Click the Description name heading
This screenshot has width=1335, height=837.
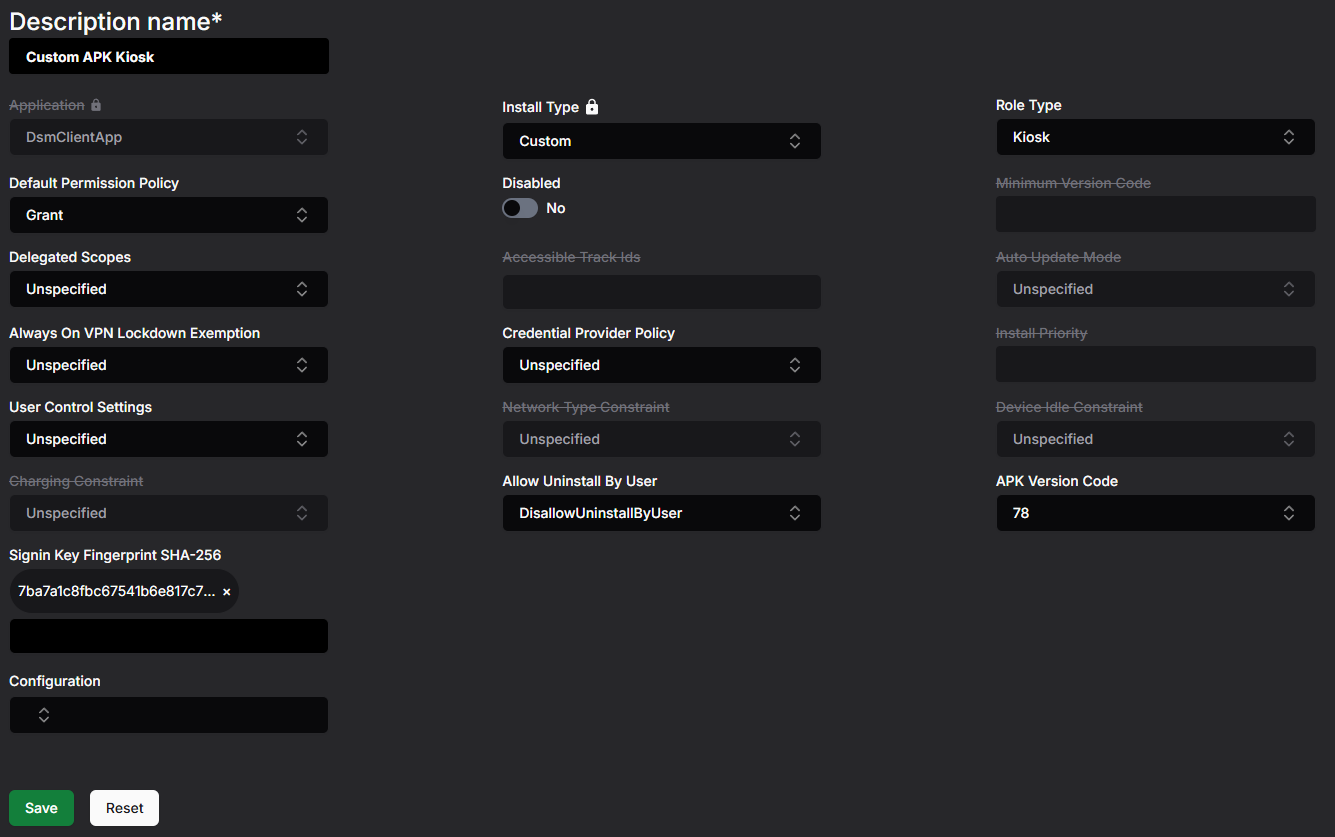coord(116,21)
